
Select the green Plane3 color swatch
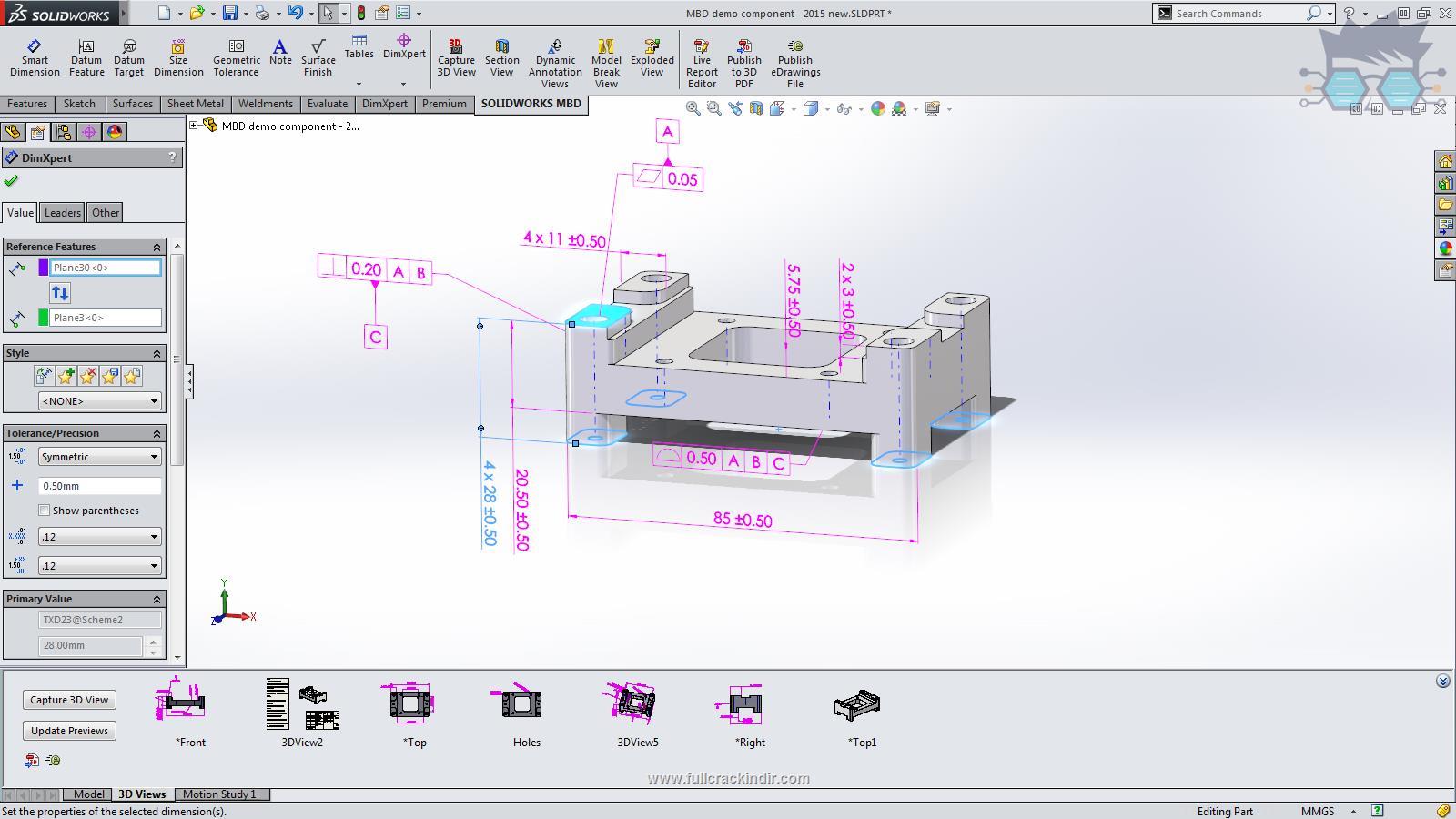click(x=43, y=318)
